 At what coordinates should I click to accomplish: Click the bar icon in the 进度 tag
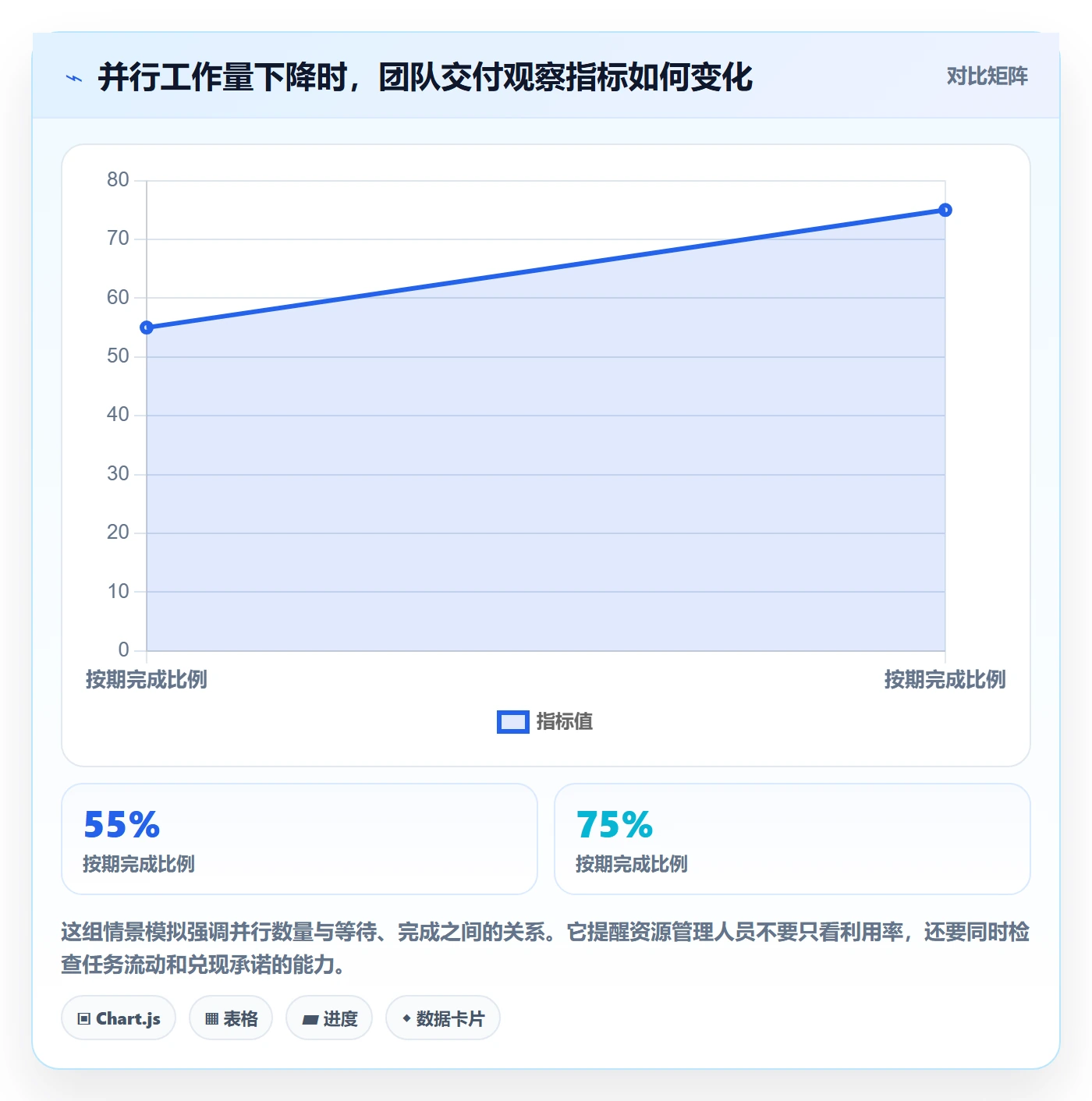coord(310,1019)
